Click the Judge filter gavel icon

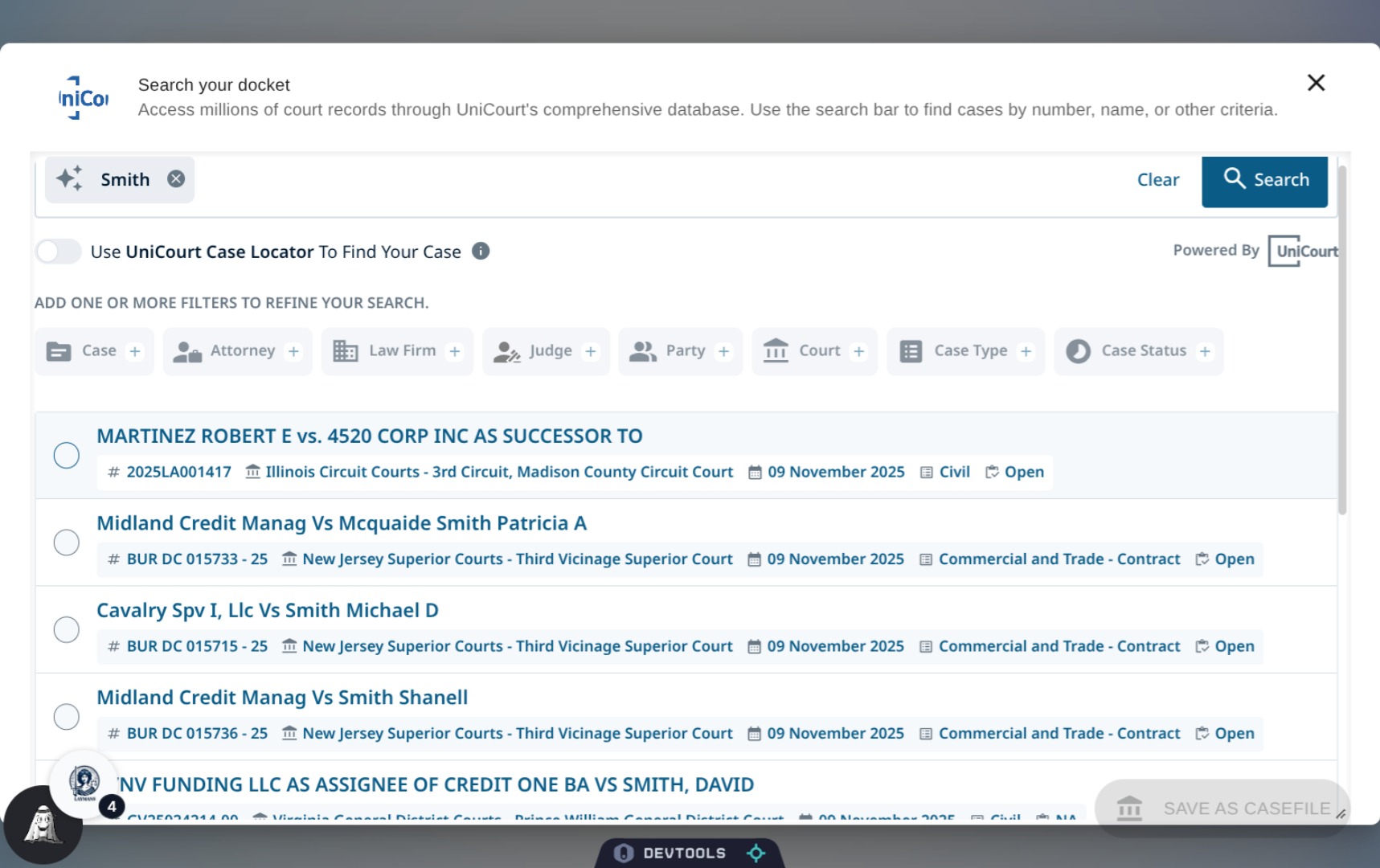coord(507,351)
